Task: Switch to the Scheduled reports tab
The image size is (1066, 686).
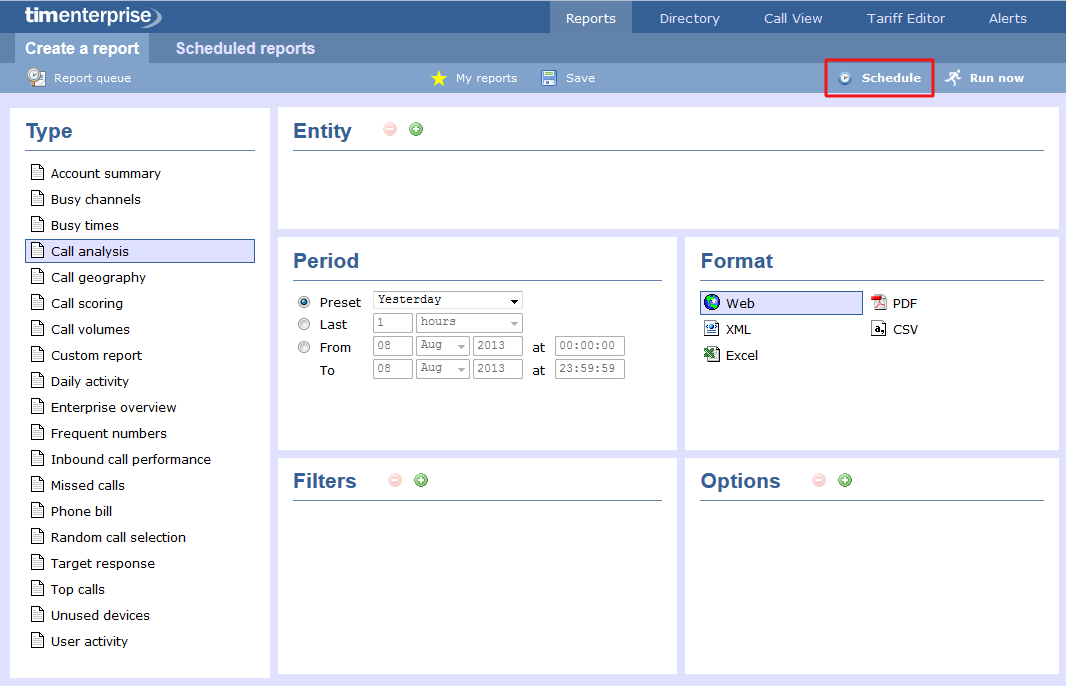Action: pyautogui.click(x=244, y=48)
